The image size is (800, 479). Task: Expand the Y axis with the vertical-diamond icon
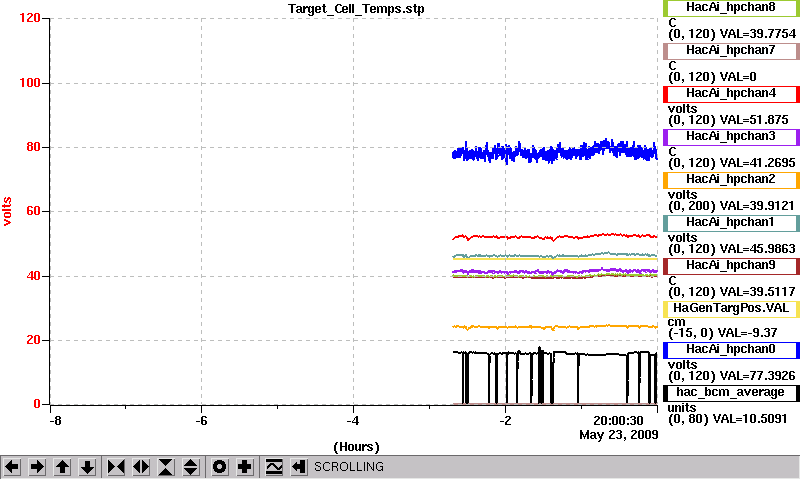[x=191, y=467]
